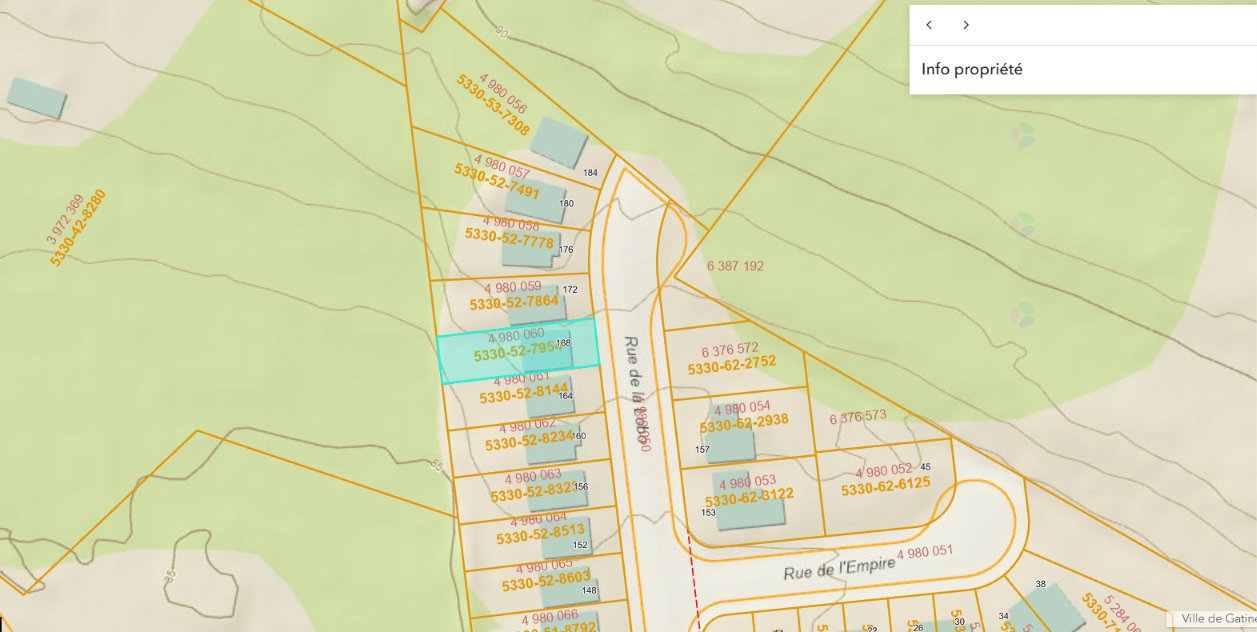Click parcel labeled 5330-62-2752
Viewport: 1257px width, 632px height.
[x=732, y=363]
